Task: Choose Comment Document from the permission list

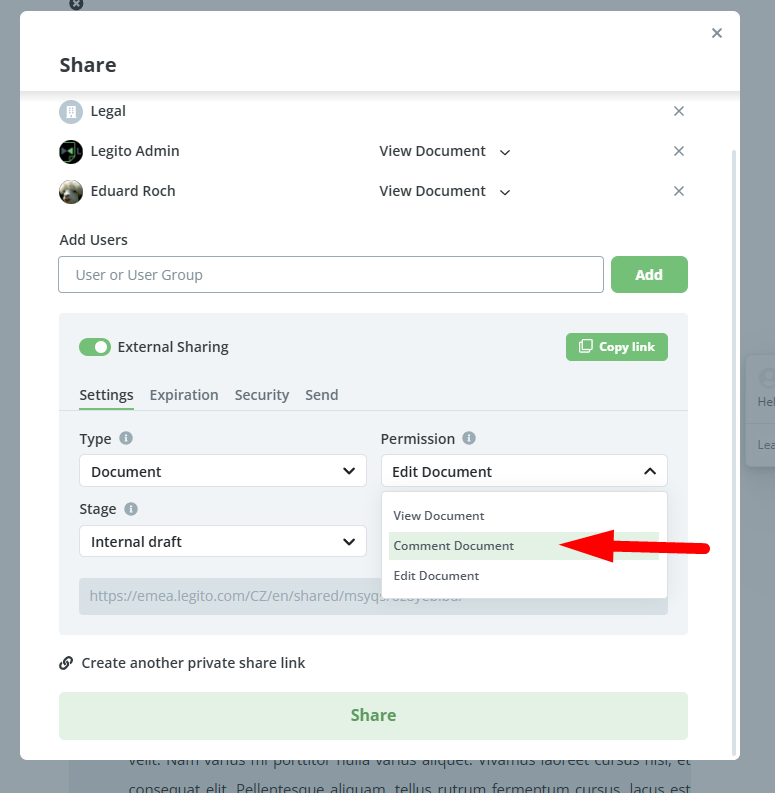Action: (x=454, y=546)
